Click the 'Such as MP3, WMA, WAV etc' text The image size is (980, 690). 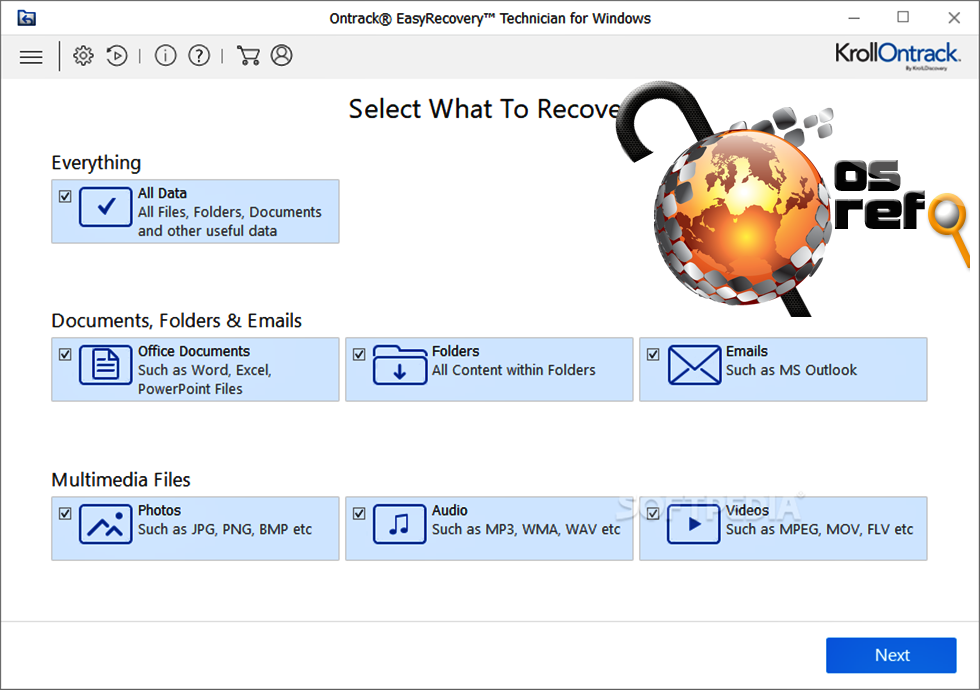526,529
